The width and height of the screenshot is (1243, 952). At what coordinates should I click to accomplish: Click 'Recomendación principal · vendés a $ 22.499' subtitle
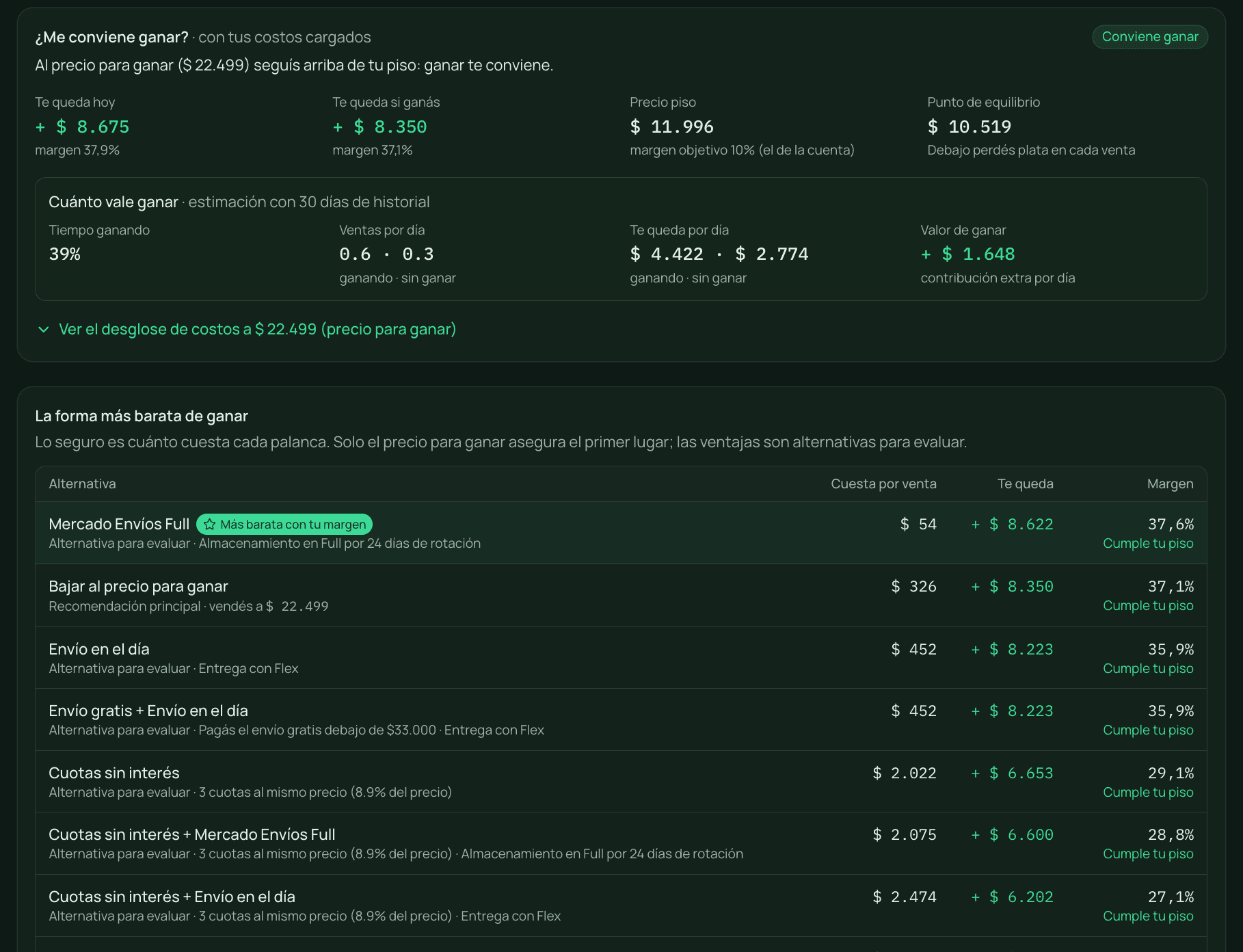click(x=189, y=606)
